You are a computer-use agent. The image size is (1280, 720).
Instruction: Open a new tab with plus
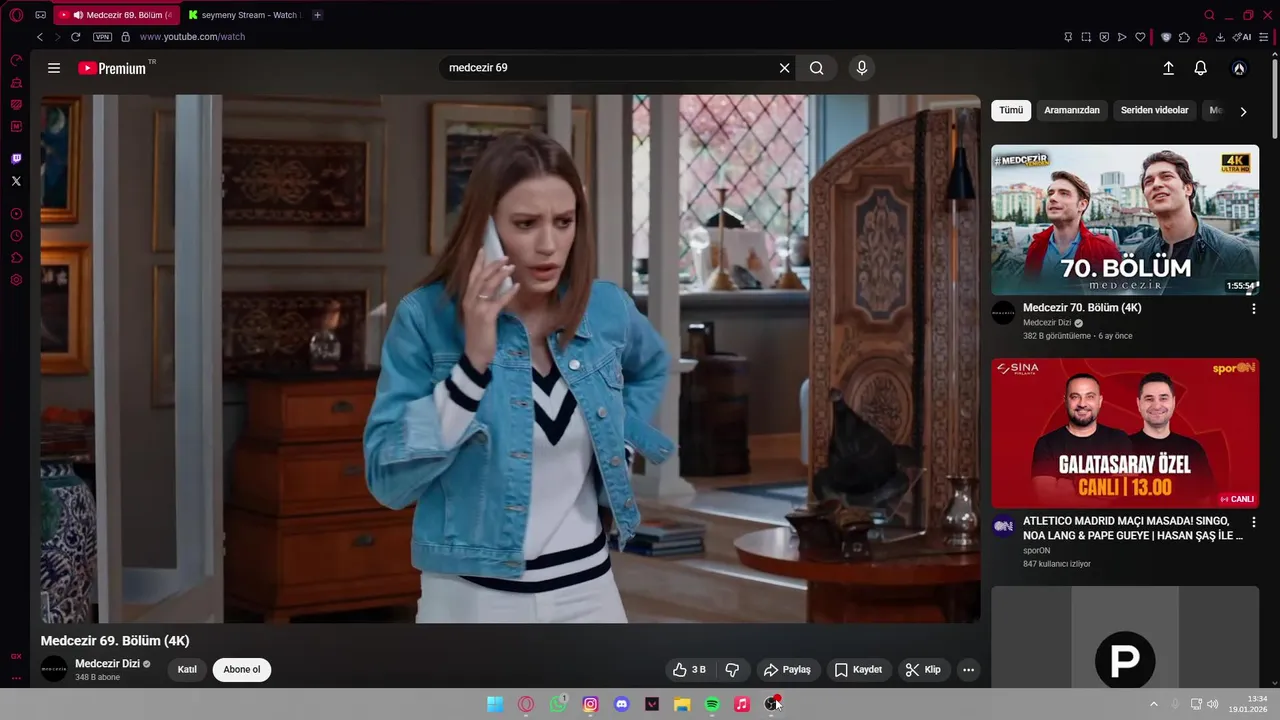point(318,15)
